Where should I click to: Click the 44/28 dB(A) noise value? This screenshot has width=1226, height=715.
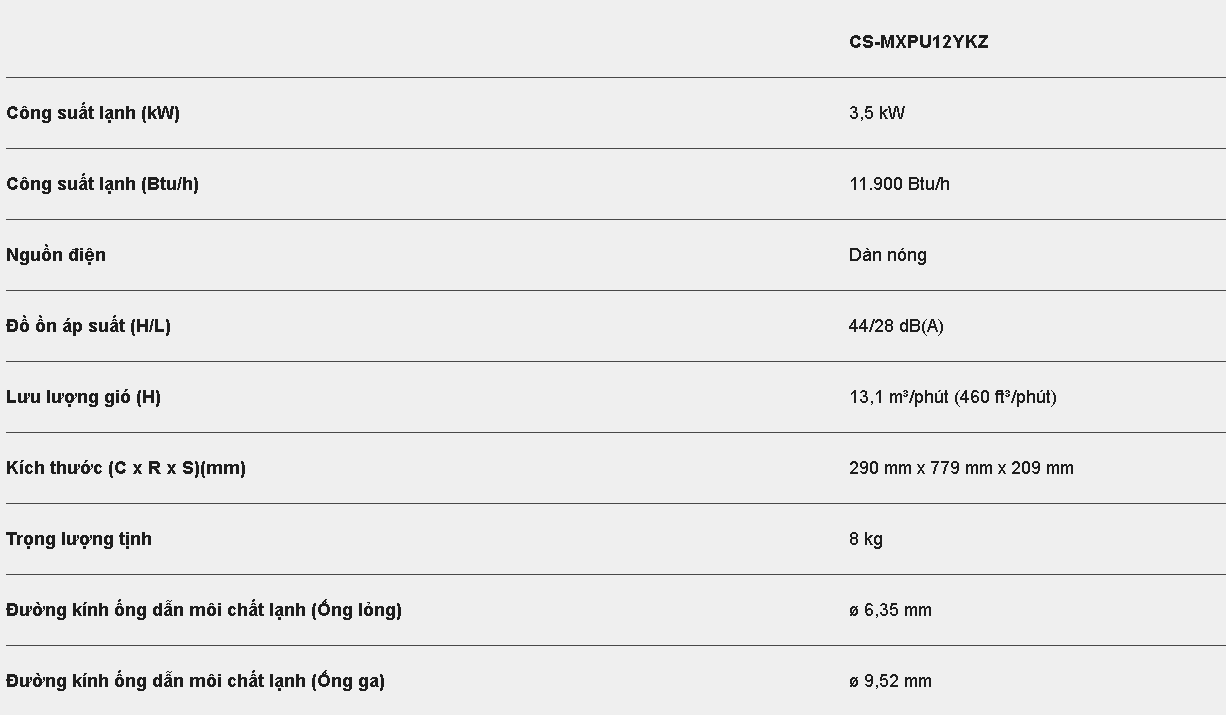point(896,326)
